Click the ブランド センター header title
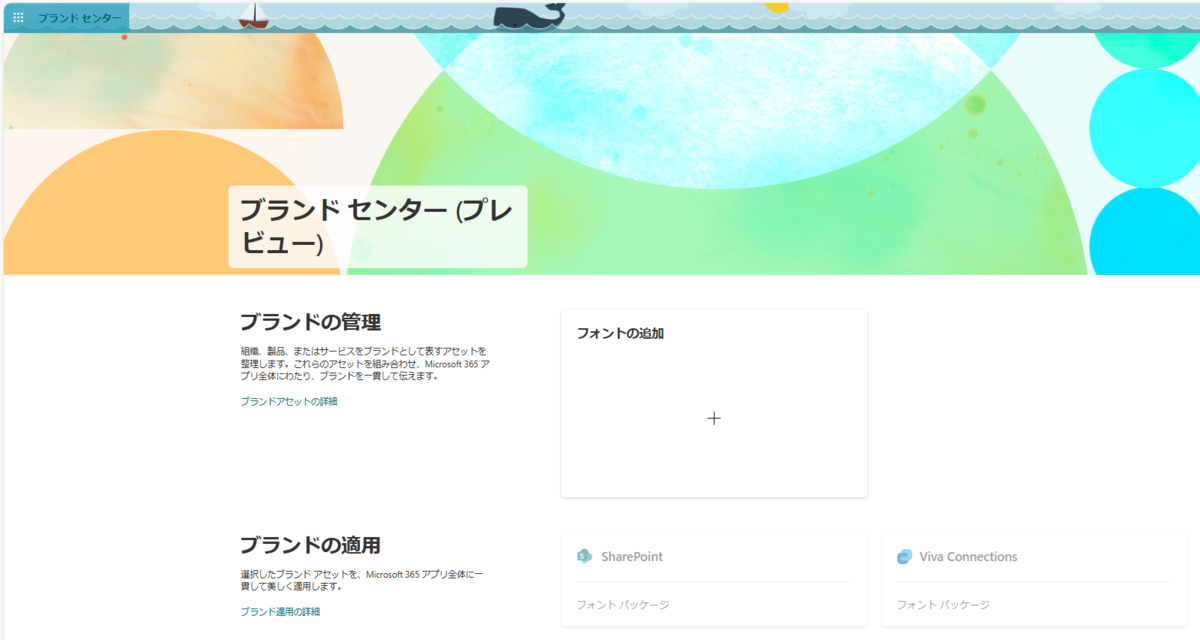This screenshot has height=640, width=1200. [80, 18]
